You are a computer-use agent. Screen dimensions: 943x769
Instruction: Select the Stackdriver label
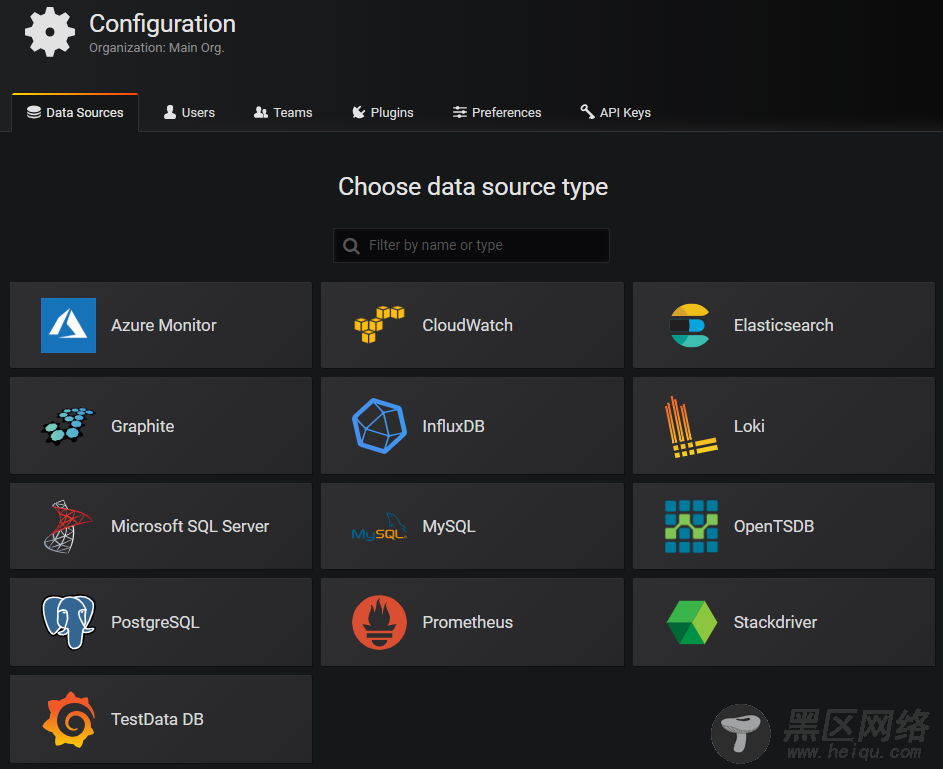point(775,622)
